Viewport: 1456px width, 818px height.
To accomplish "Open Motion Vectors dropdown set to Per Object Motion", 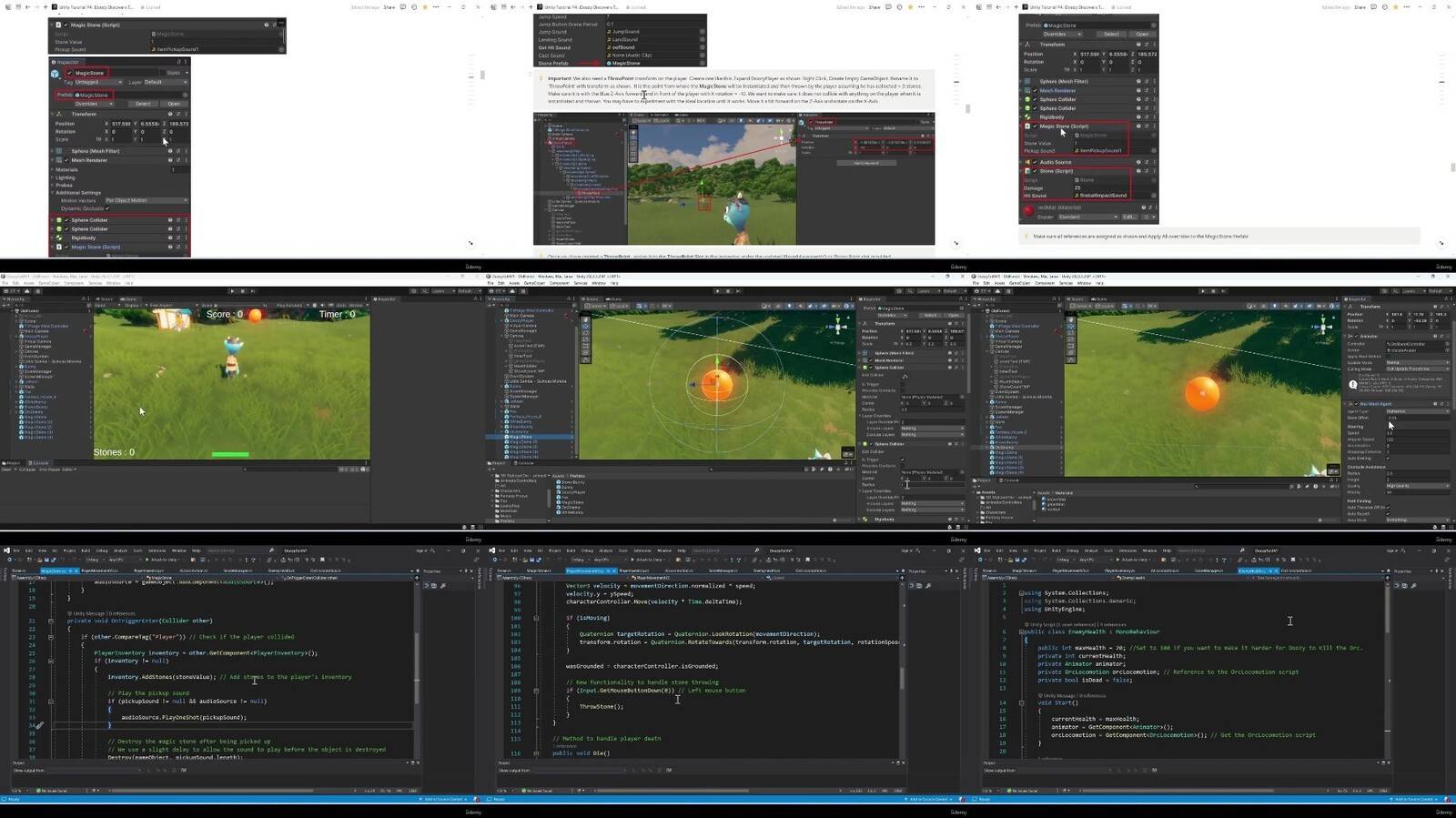I will (x=146, y=200).
